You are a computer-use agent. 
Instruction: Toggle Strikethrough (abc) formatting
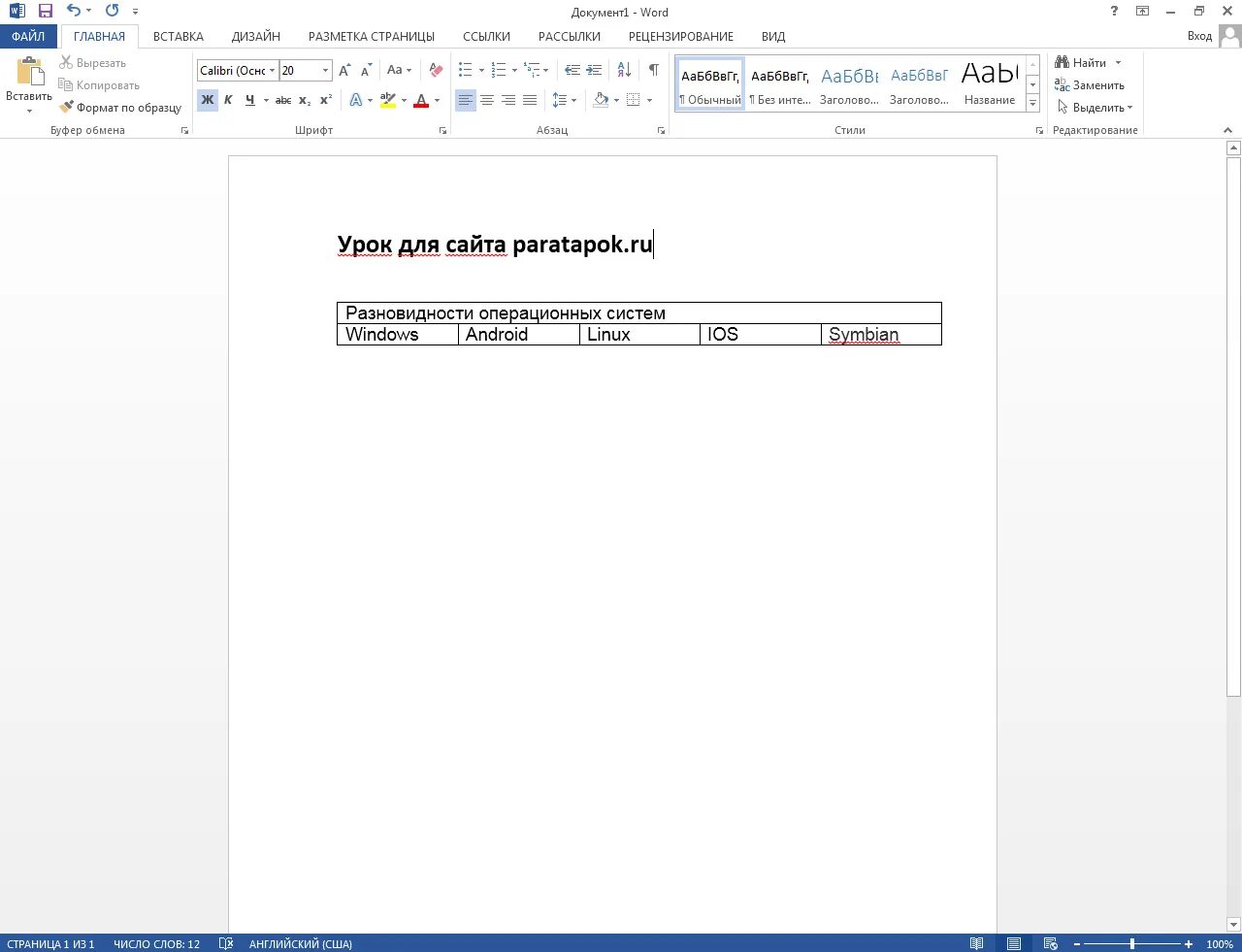tap(283, 100)
